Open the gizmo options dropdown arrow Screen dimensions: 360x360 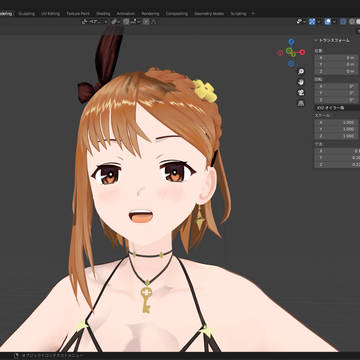pos(319,22)
